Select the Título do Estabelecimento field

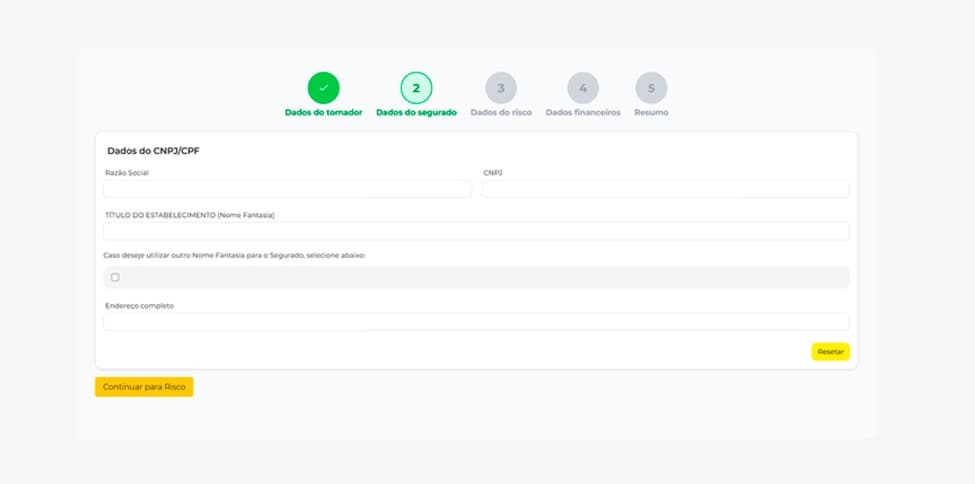click(476, 231)
